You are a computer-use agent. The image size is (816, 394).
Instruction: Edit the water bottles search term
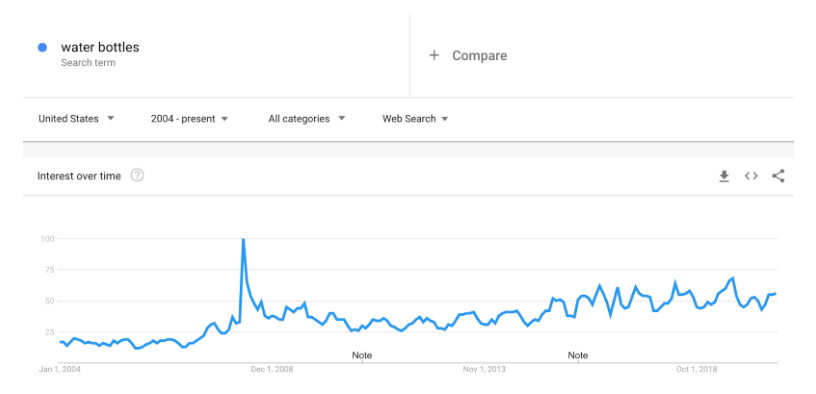(100, 47)
